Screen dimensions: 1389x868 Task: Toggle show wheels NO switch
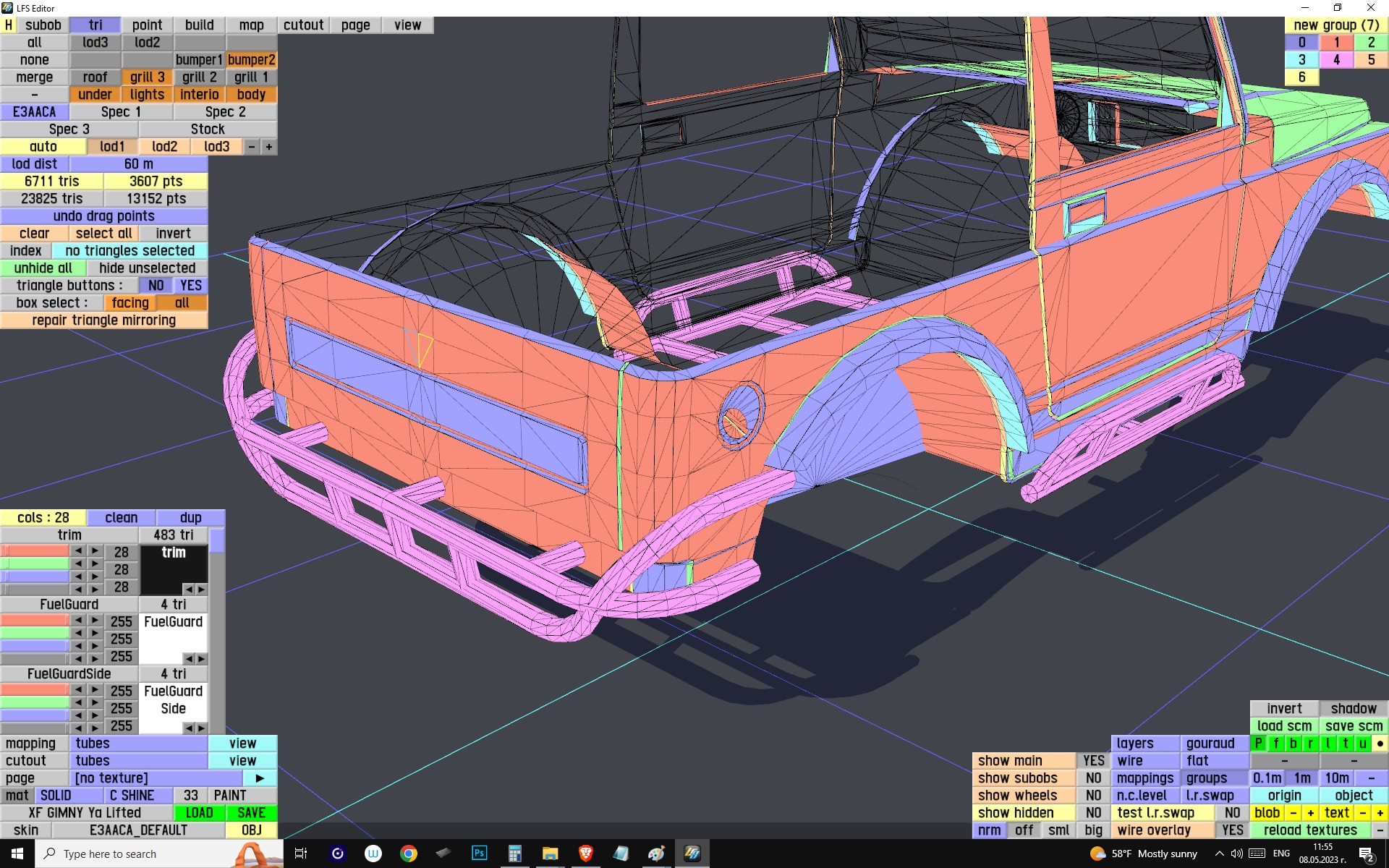(1093, 795)
